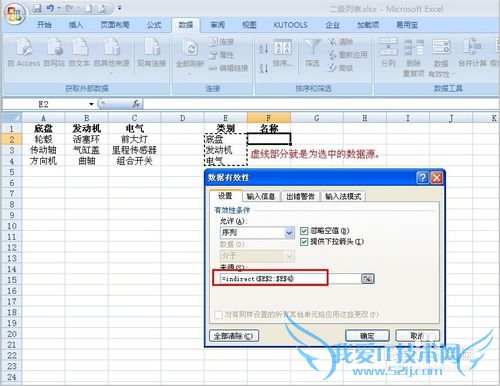Sort Z to A descending
The height and width of the screenshot is (386, 500).
click(263, 68)
